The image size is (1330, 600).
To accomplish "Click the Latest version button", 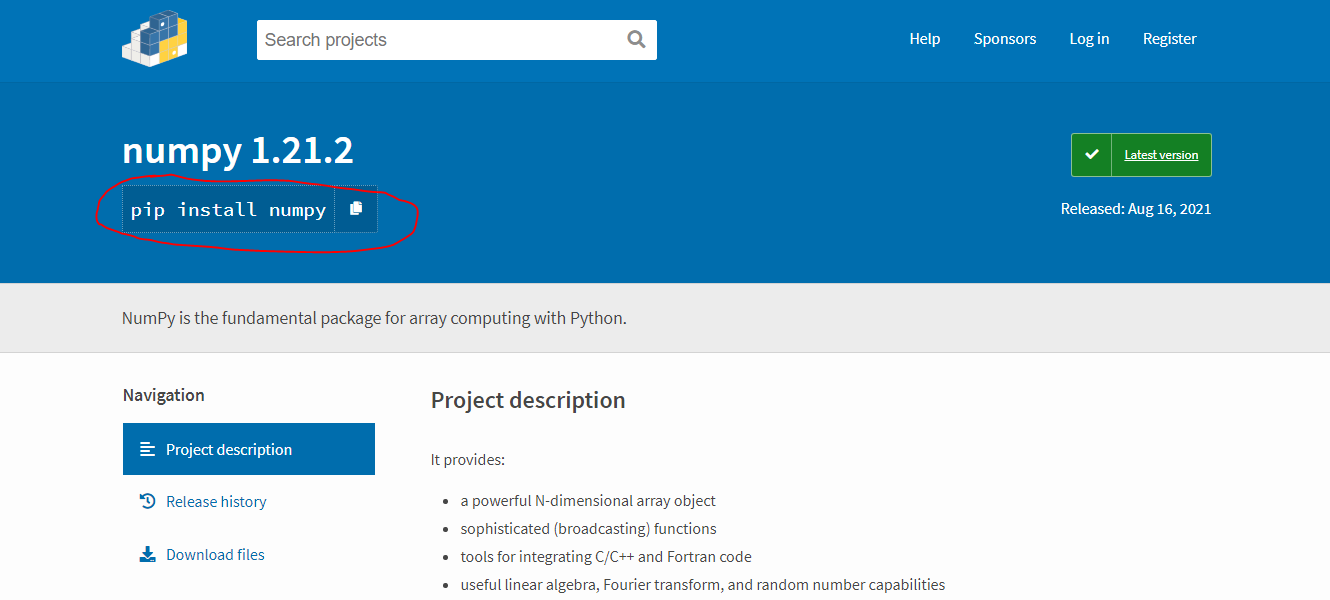I will (1141, 155).
